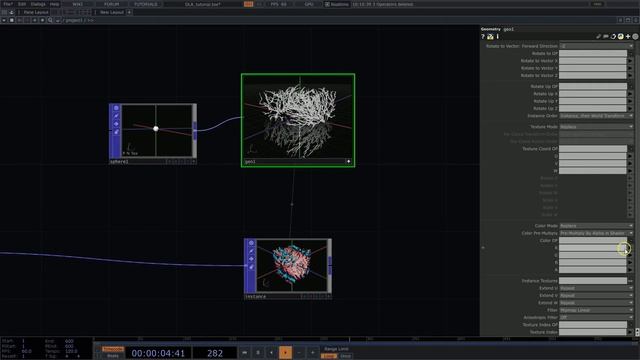Viewport: 640px width, 360px height.
Task: Open arrow menu beside Rotate to Vector X
Action: tap(630, 61)
